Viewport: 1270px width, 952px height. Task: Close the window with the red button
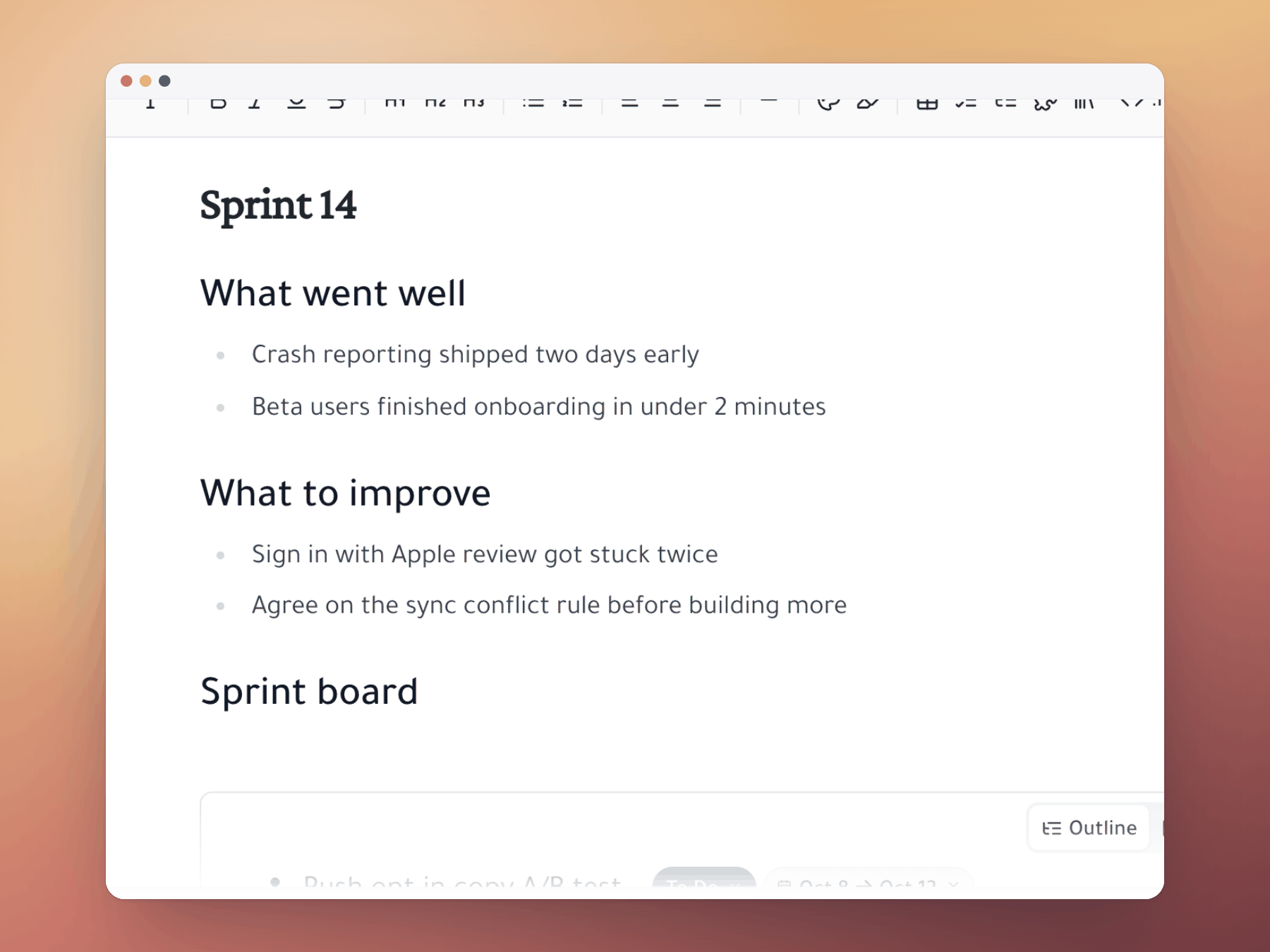126,81
